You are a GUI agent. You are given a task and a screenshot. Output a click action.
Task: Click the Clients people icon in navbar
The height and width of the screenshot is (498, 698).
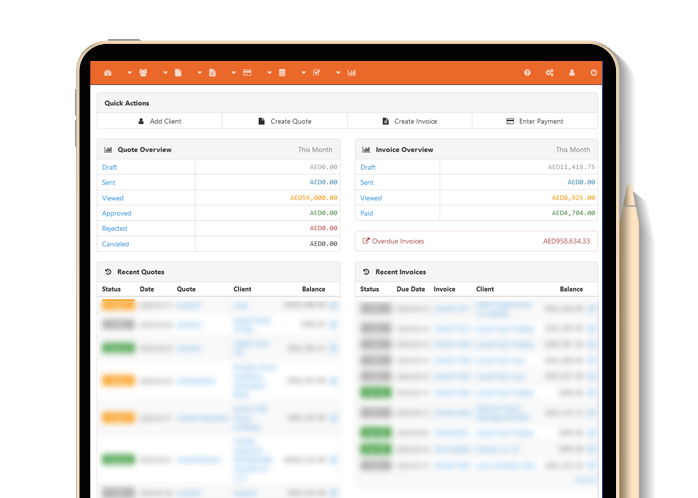143,73
